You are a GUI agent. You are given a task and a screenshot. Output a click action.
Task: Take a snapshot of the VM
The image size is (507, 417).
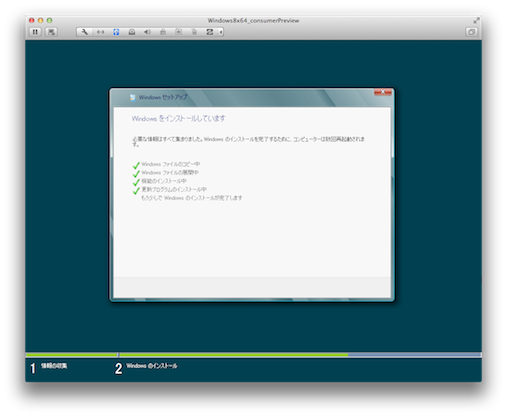coord(51,32)
